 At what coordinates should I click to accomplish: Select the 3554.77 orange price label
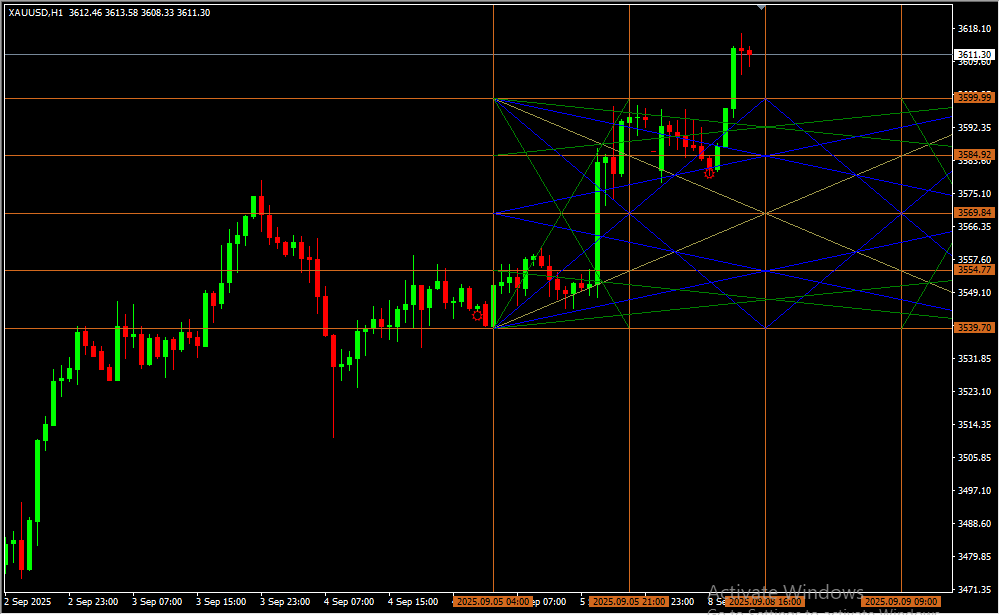pos(973,270)
